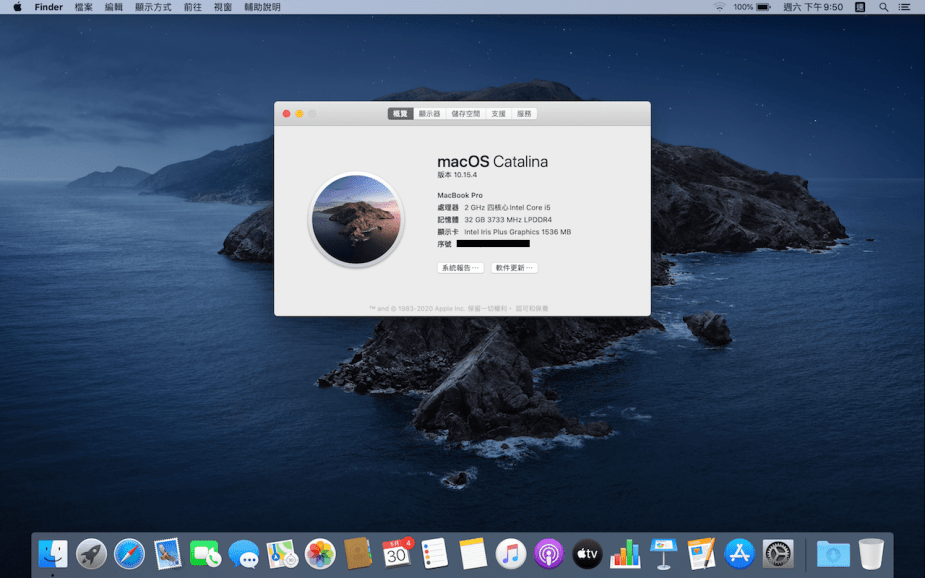925x578 pixels.
Task: Open Launchpad rocket icon
Action: pos(91,553)
